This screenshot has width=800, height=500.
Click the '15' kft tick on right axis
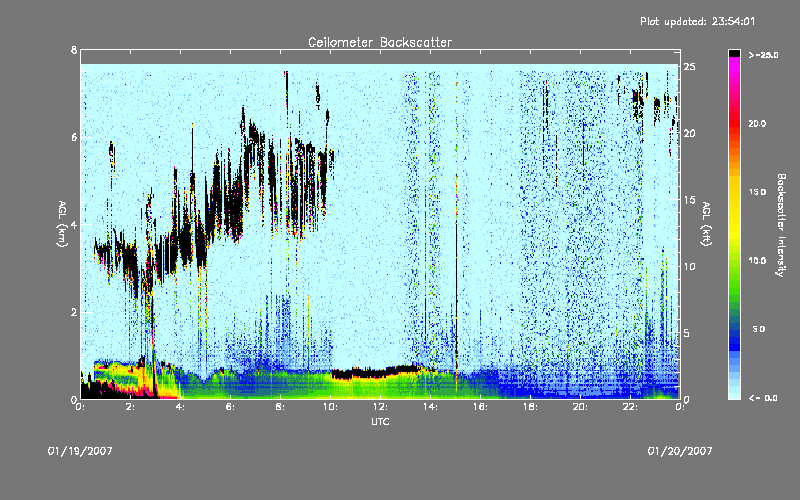[690, 200]
